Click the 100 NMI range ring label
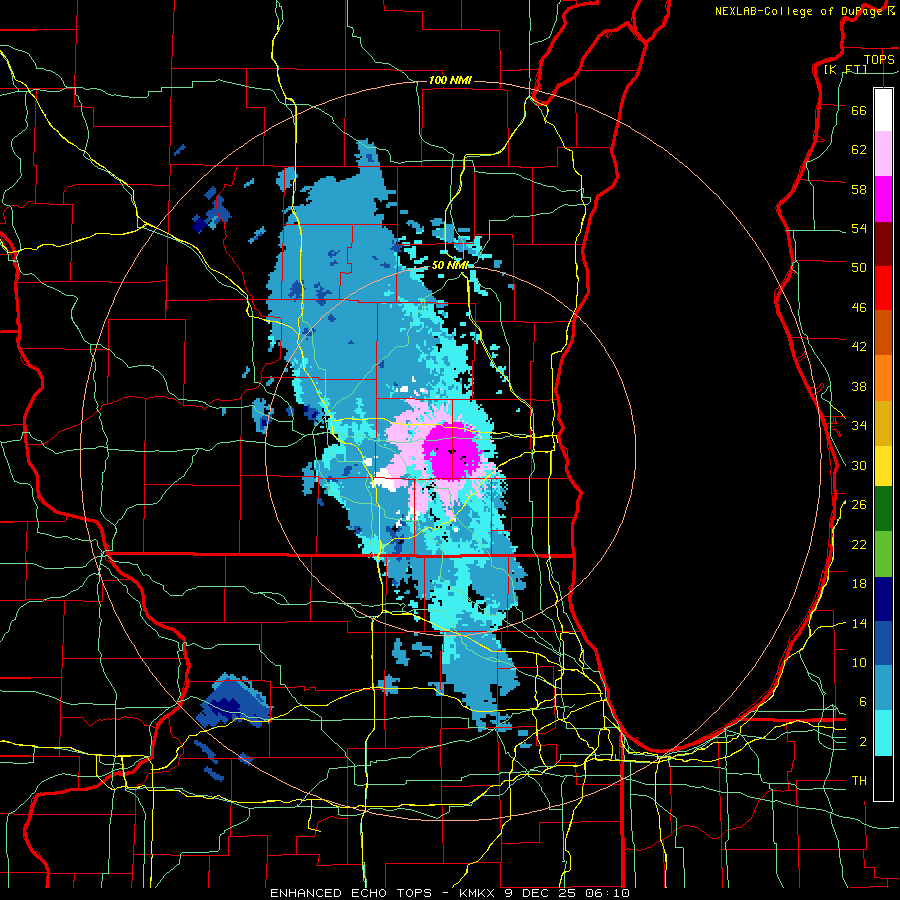This screenshot has width=900, height=900. (x=450, y=80)
